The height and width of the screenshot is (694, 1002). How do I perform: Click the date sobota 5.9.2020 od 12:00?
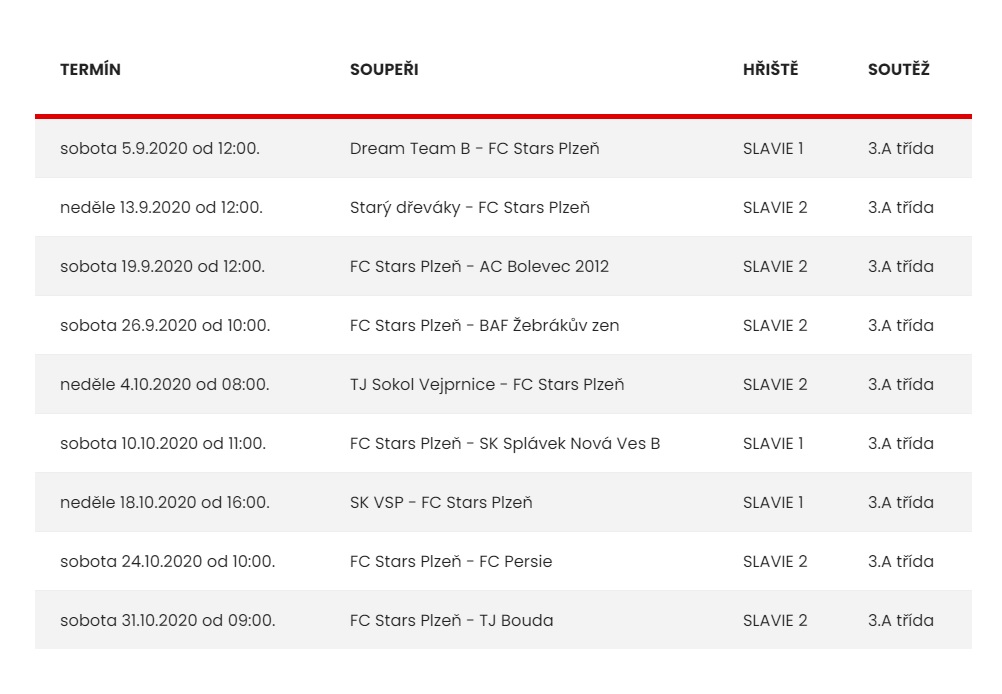click(160, 149)
